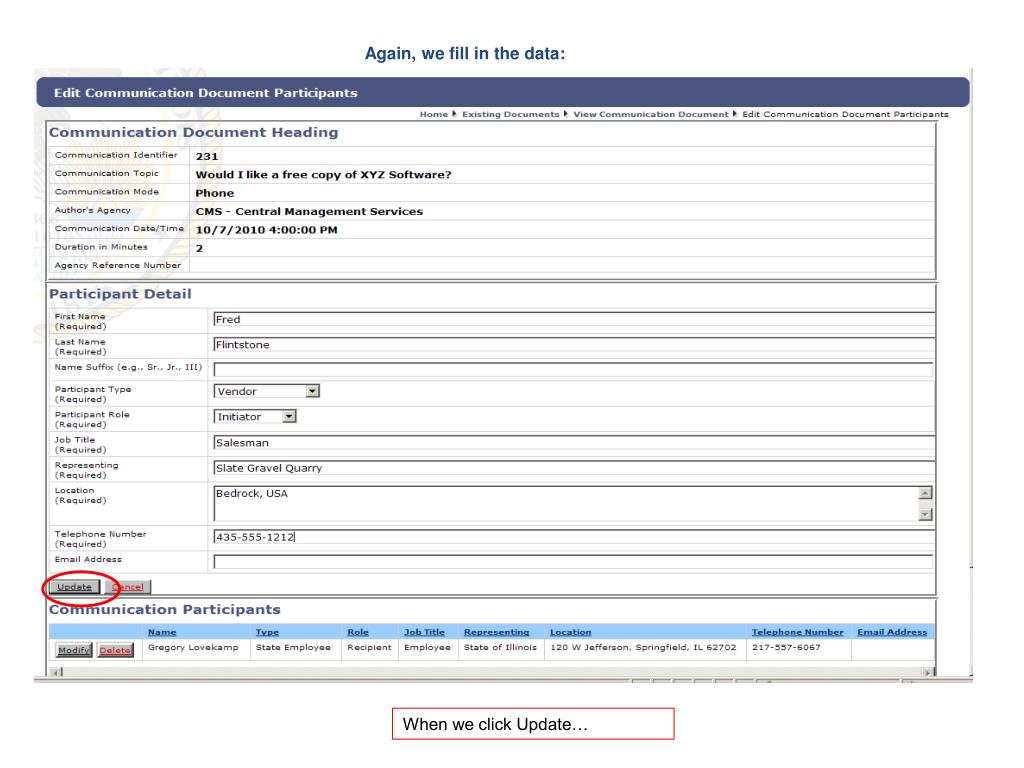Click the Representing field
The image size is (1024, 768).
573,468
